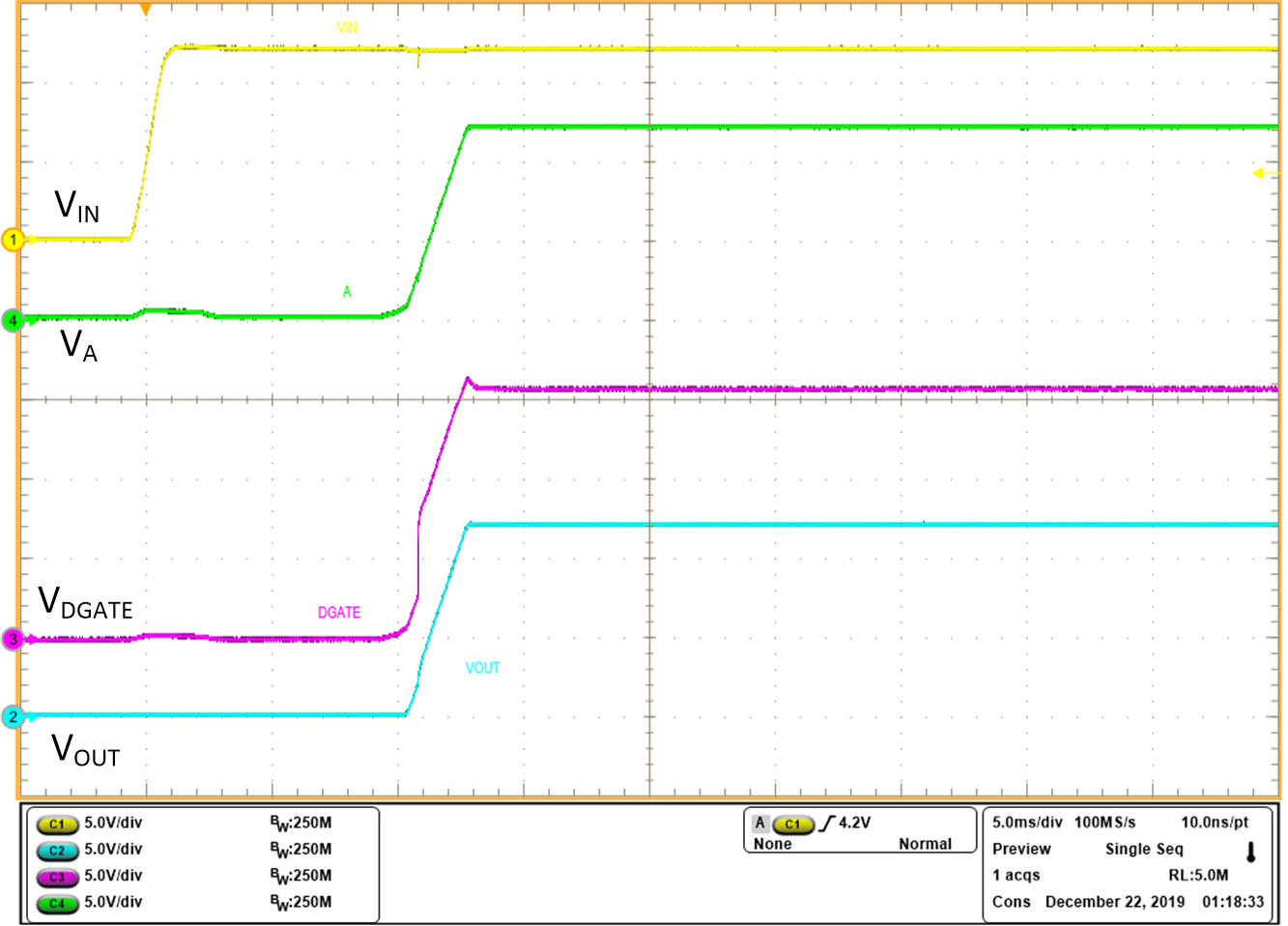Toggle channel 3 via its left-edge marker

(13, 639)
